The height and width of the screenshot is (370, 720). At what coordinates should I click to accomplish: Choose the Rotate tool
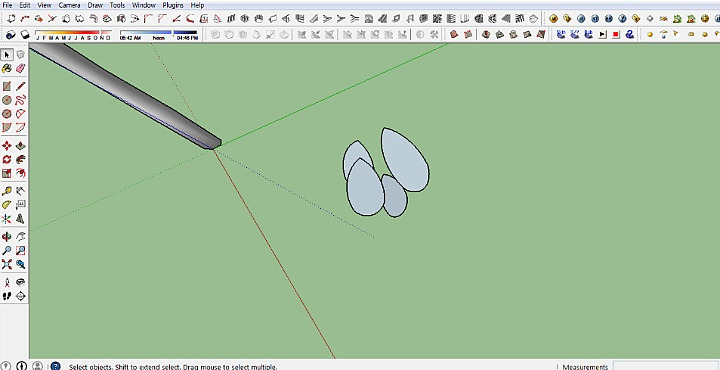click(7, 159)
